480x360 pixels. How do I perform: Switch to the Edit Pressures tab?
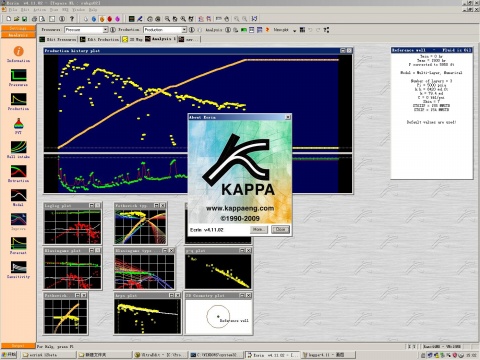click(x=58, y=39)
